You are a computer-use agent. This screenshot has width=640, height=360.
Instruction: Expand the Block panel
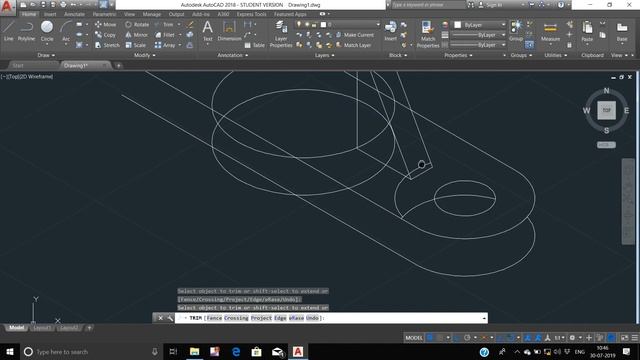[x=398, y=55]
